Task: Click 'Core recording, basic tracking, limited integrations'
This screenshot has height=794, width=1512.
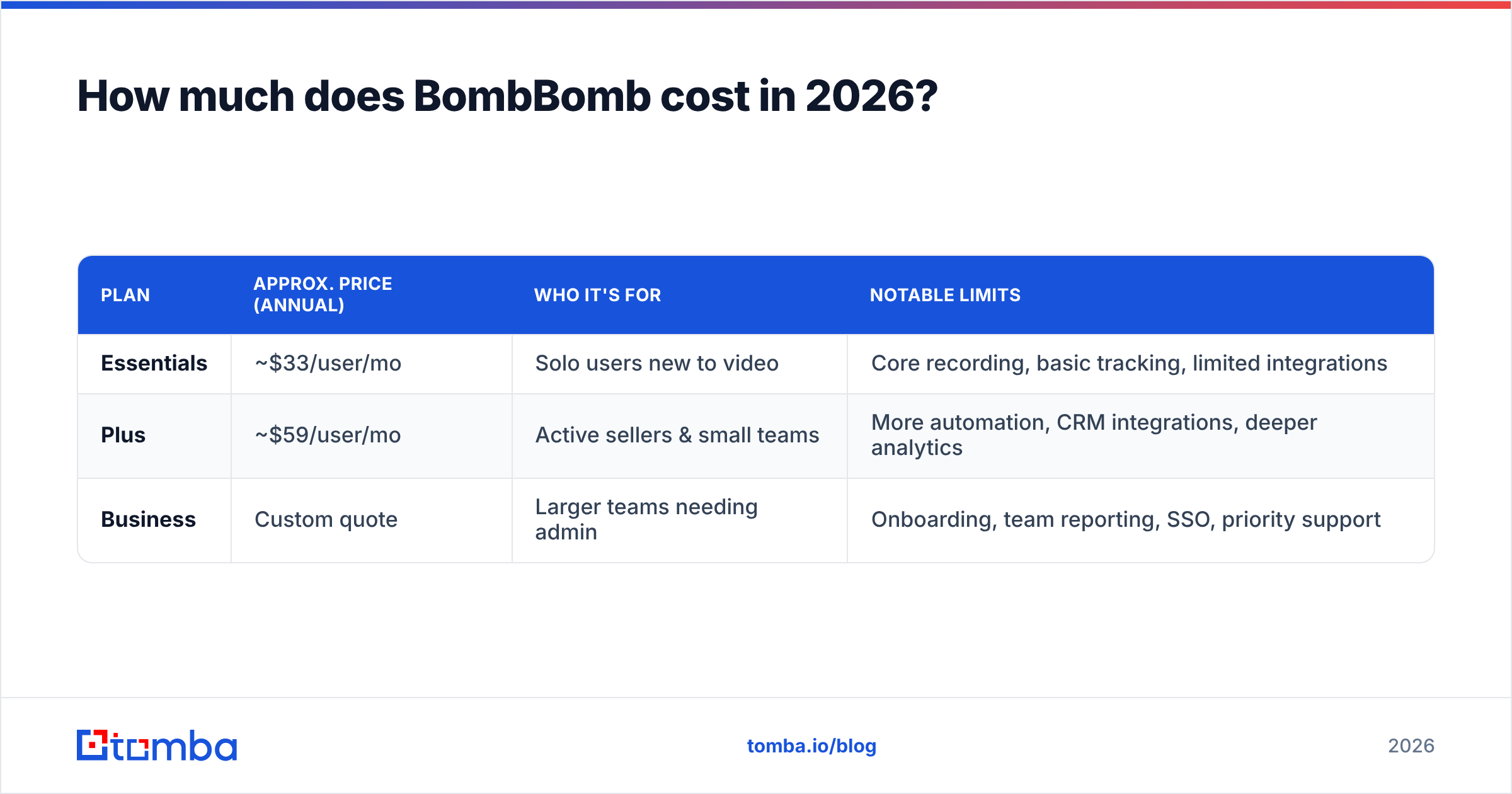Action: coord(1140,364)
